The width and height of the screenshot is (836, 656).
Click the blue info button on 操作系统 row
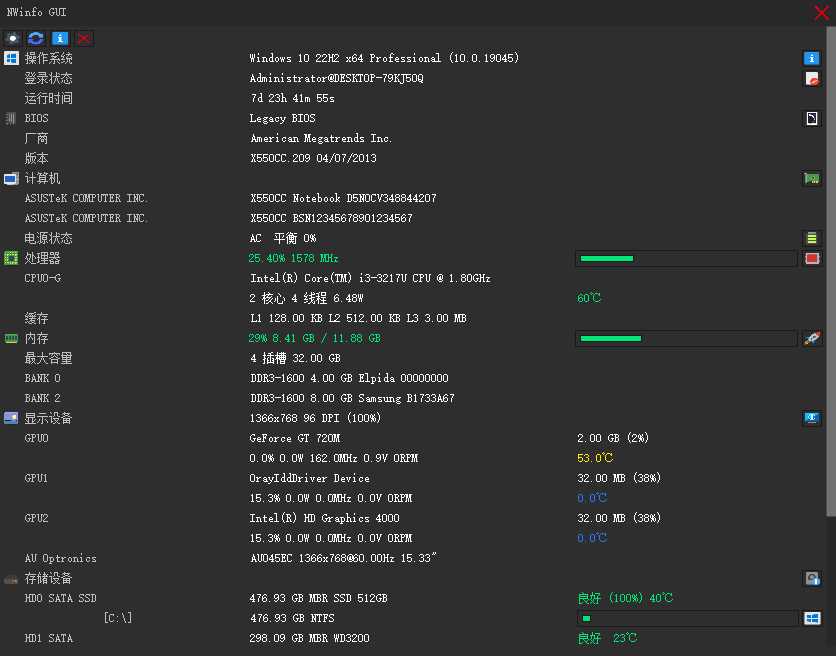812,59
